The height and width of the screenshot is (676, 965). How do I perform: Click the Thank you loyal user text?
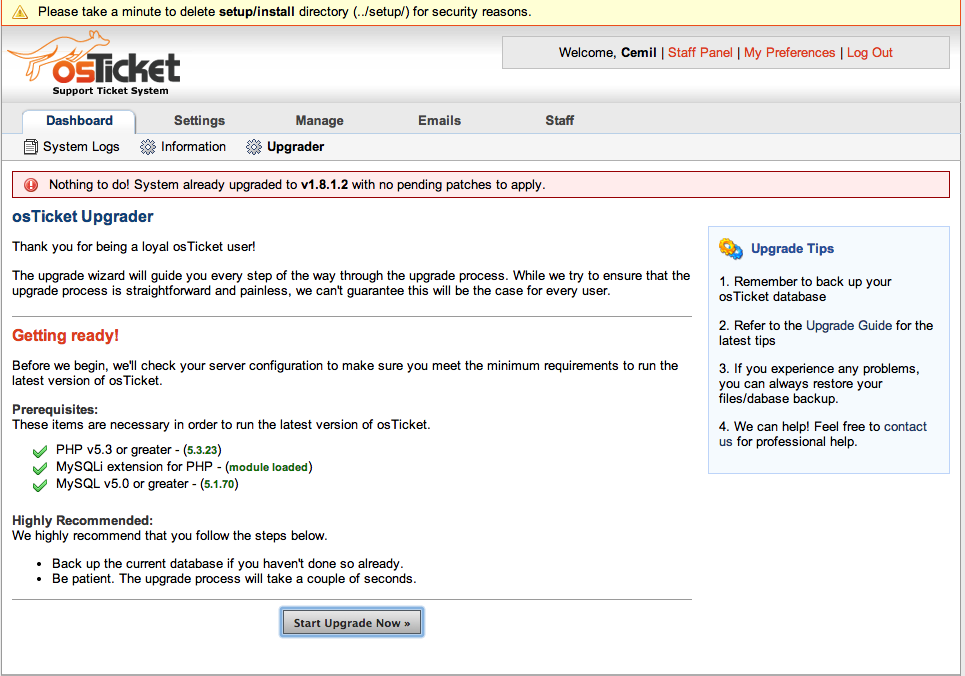coord(134,247)
